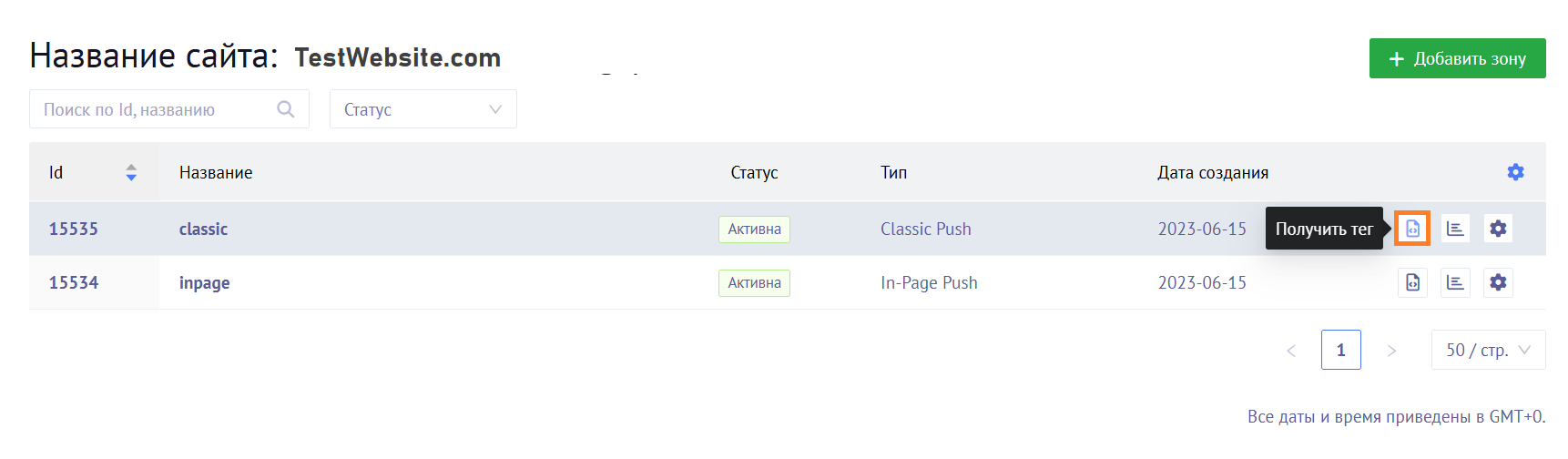Open the 50 / стр. page size dropdown
The height and width of the screenshot is (459, 1568).
pos(1488,350)
